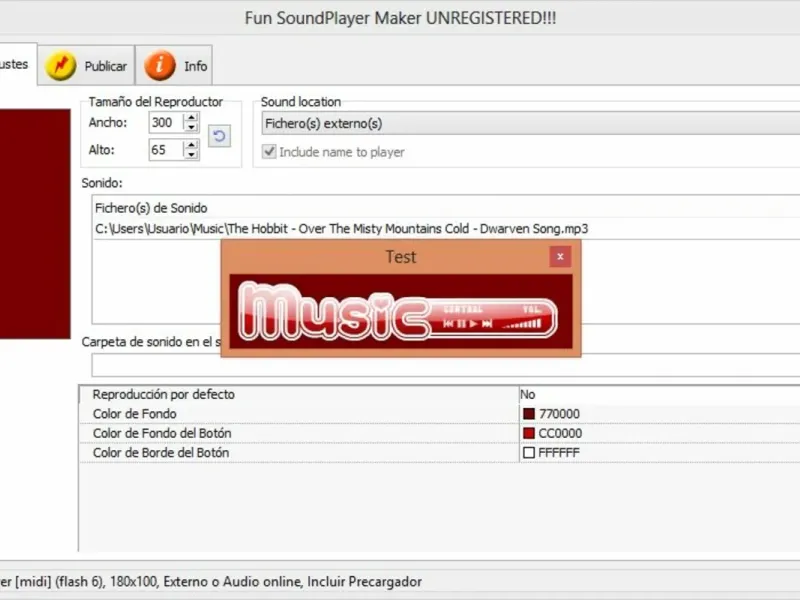Click the Publicar lightning icon
This screenshot has width=800, height=600.
(x=61, y=65)
